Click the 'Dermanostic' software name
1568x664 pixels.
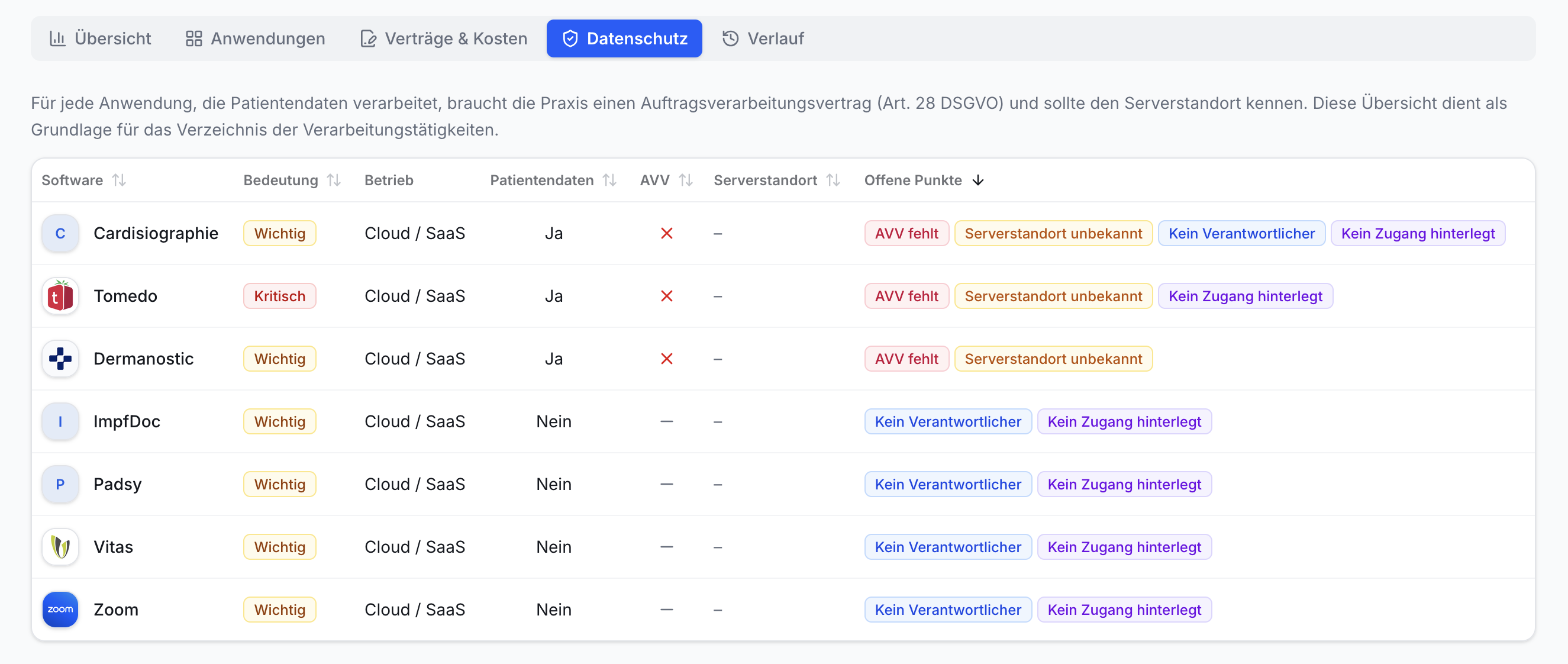click(144, 359)
